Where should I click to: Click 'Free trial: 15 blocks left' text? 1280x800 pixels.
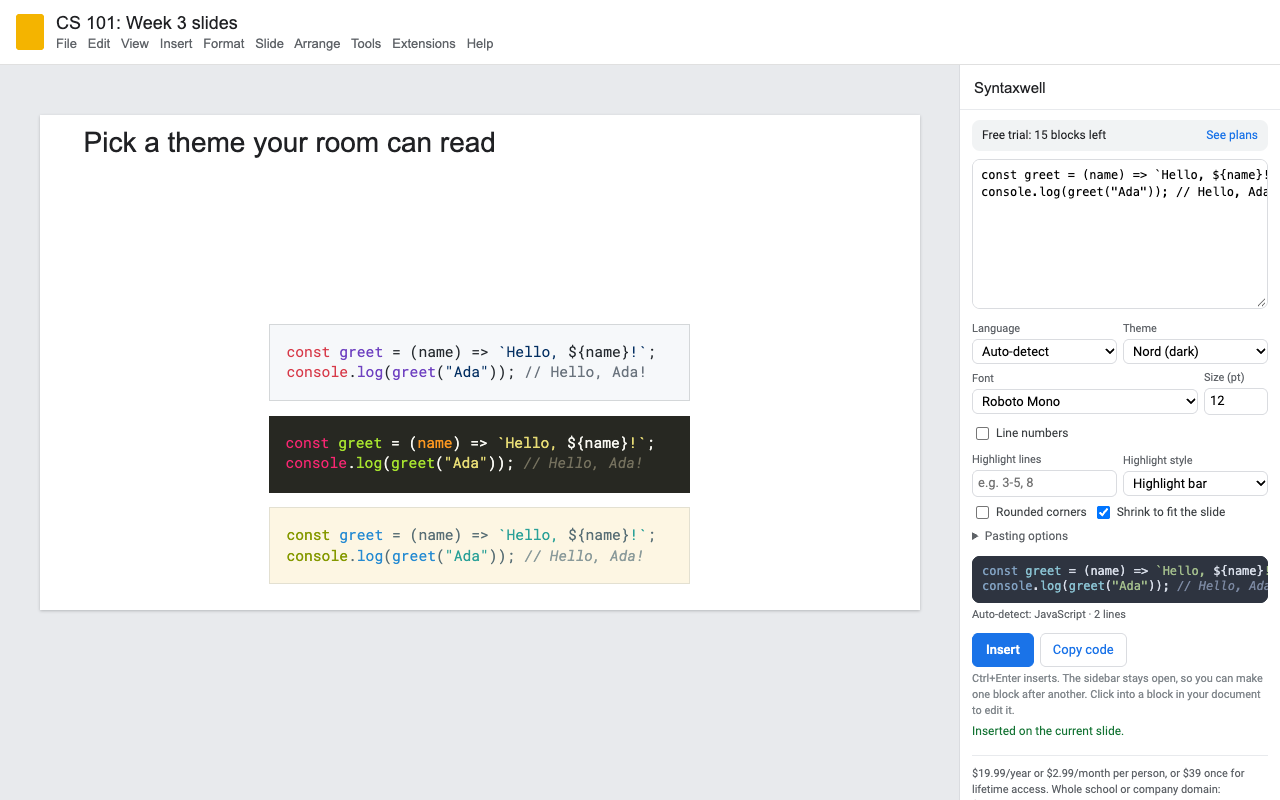1044,135
